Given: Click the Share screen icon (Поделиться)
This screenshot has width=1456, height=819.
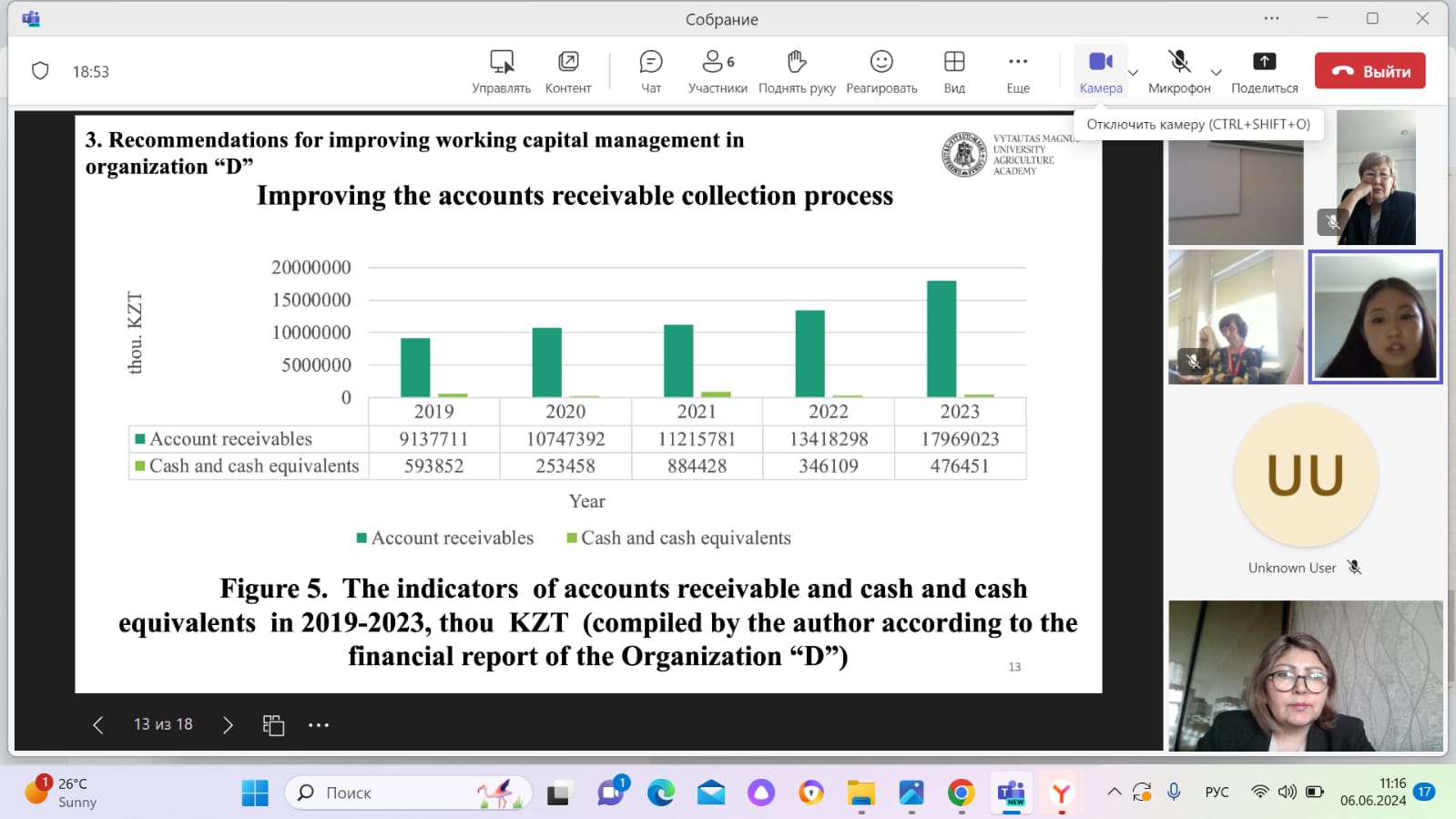Looking at the screenshot, I should tap(1264, 71).
